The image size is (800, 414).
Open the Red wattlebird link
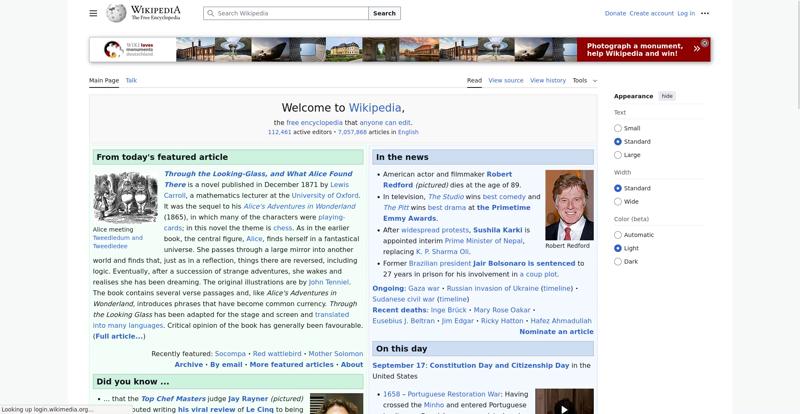[x=277, y=353]
